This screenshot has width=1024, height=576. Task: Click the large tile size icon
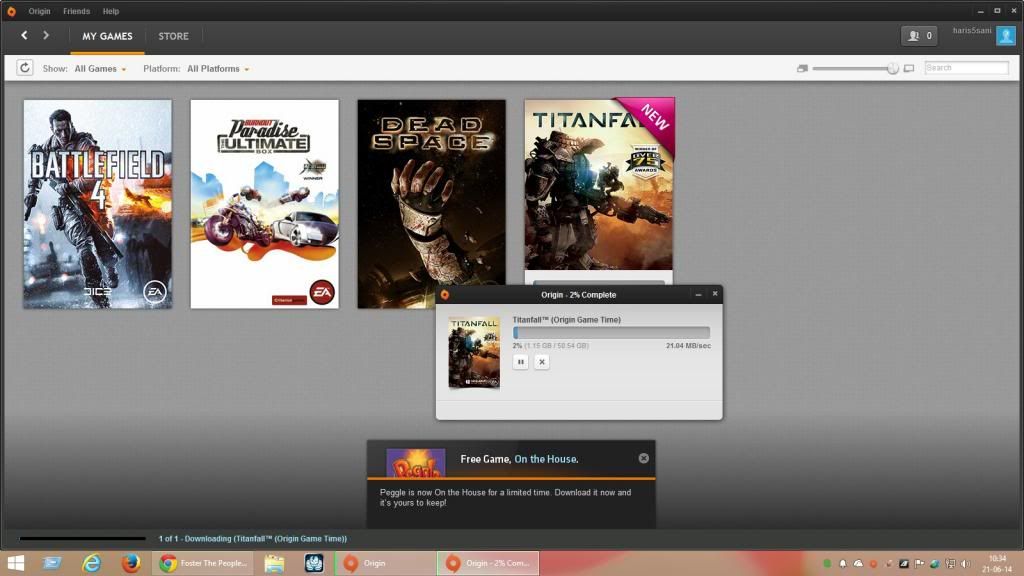point(908,68)
